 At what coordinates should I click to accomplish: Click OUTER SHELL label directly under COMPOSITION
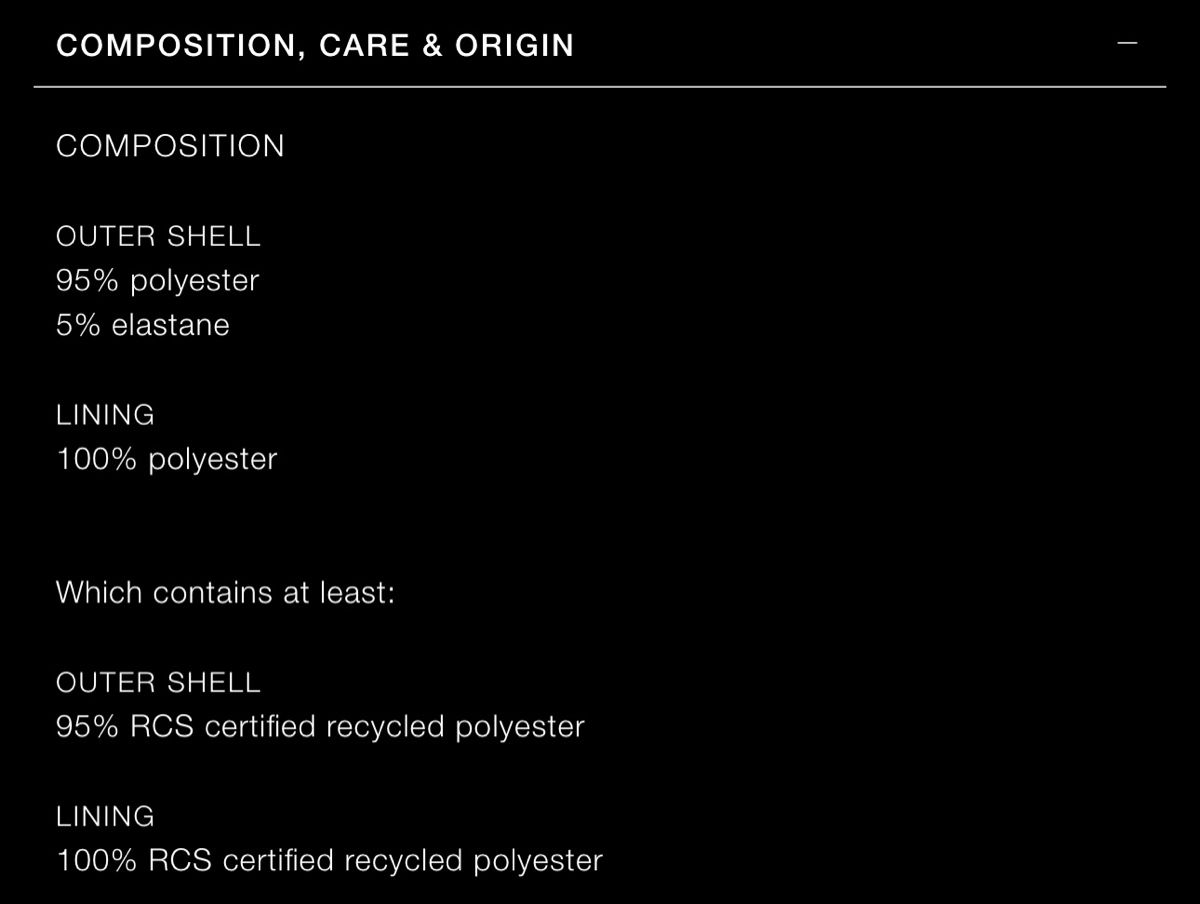158,236
